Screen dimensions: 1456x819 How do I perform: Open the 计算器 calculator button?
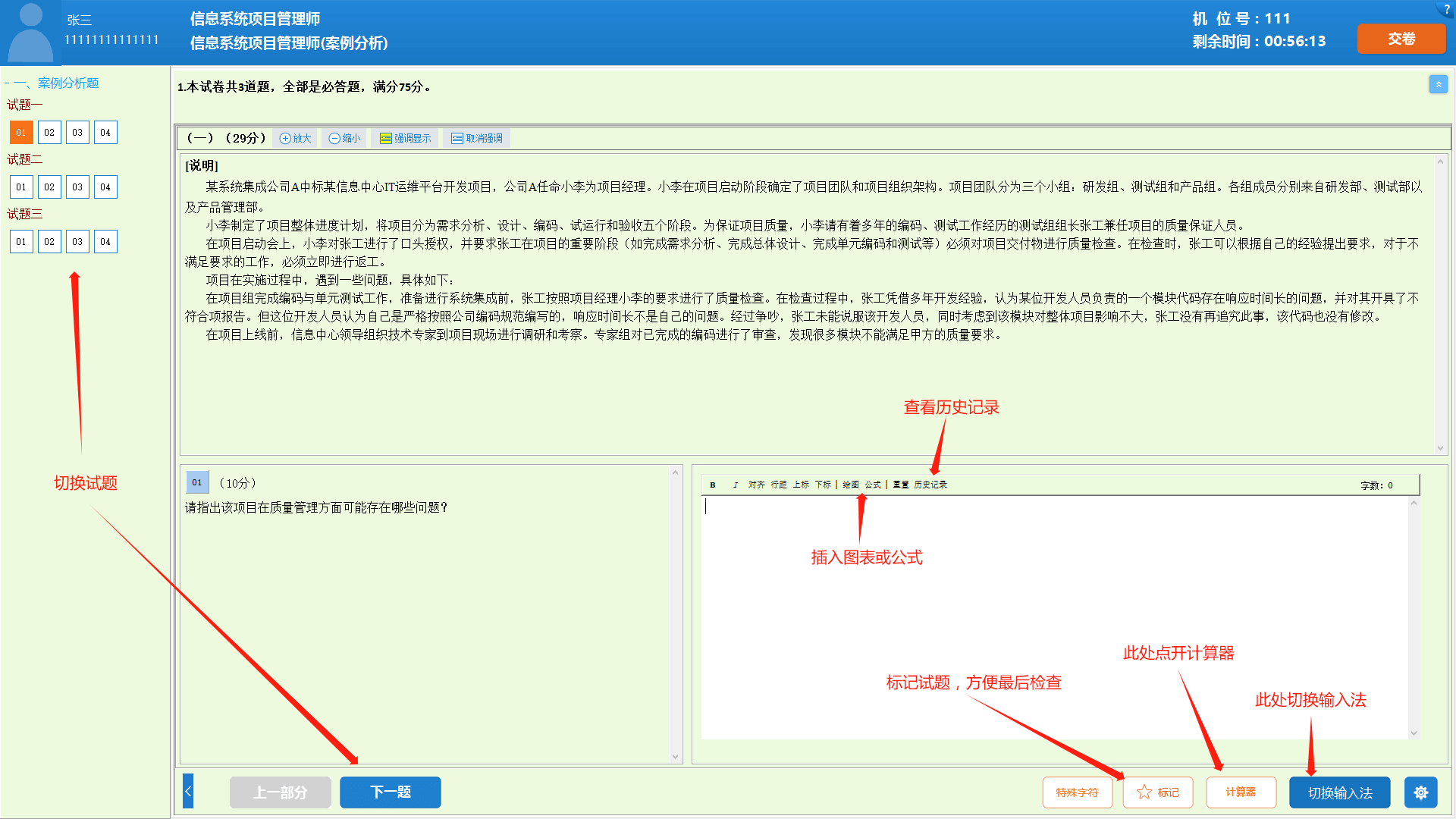click(x=1241, y=792)
